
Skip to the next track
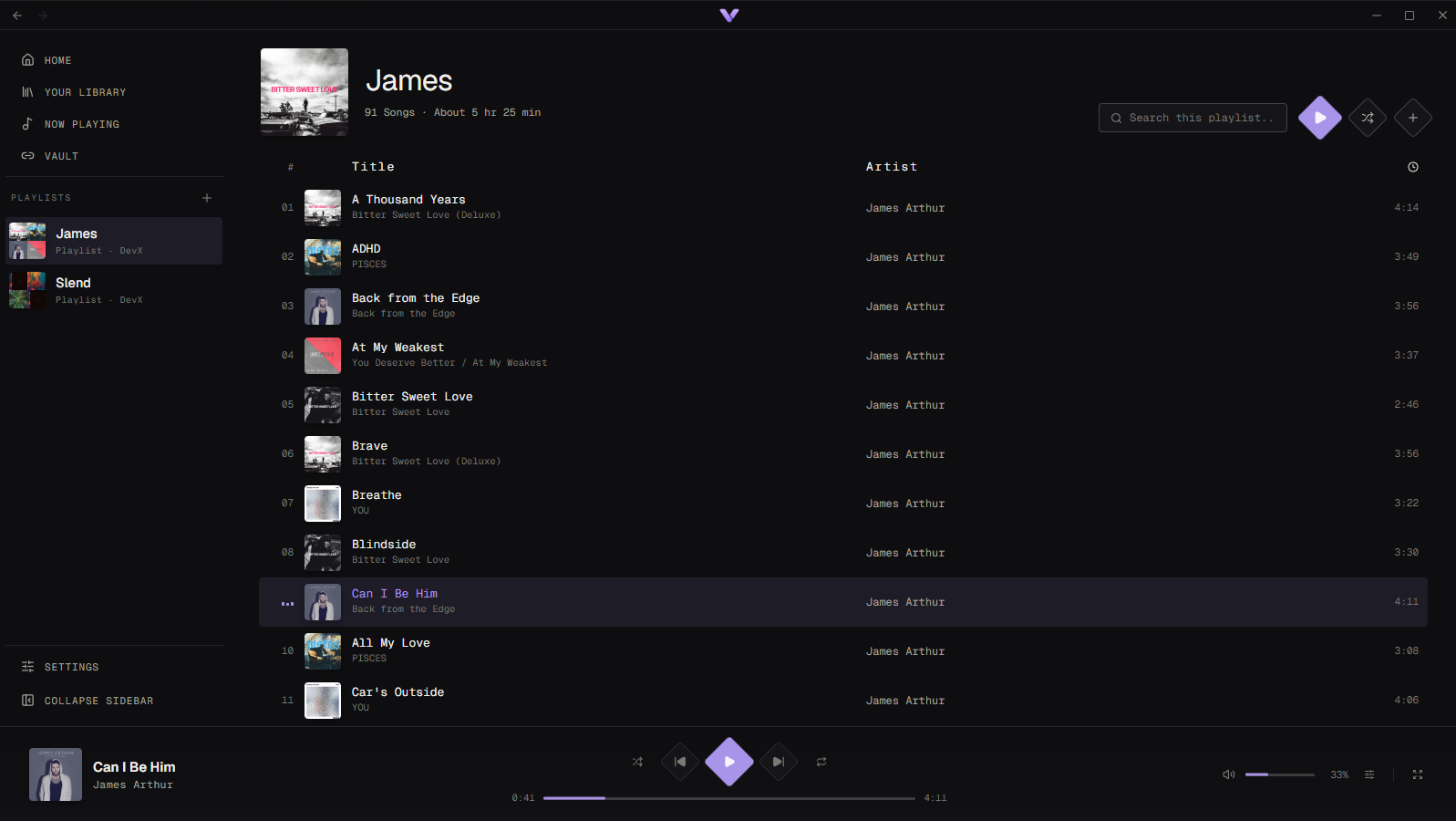[779, 762]
